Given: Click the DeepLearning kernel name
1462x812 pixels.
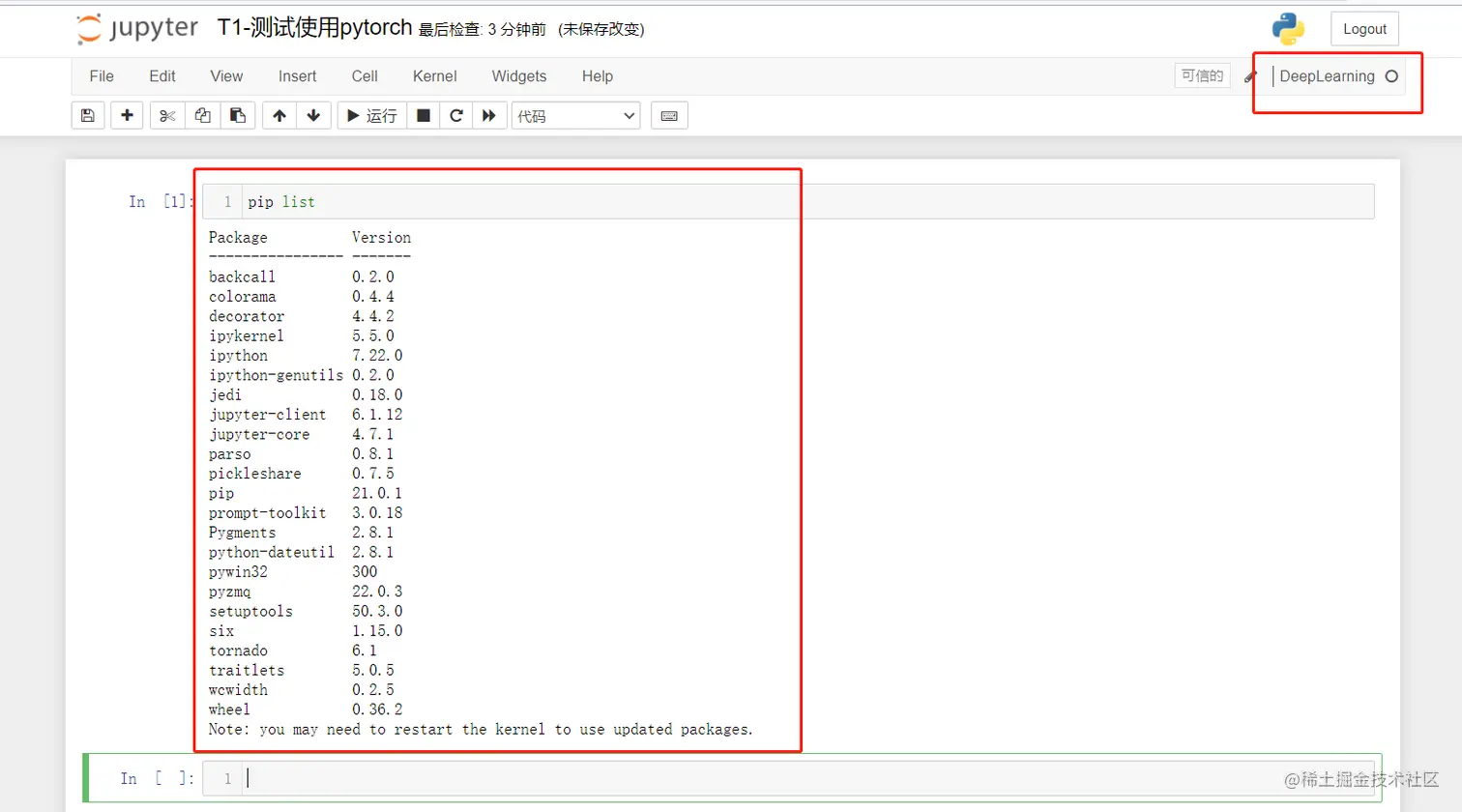Looking at the screenshot, I should (1327, 76).
